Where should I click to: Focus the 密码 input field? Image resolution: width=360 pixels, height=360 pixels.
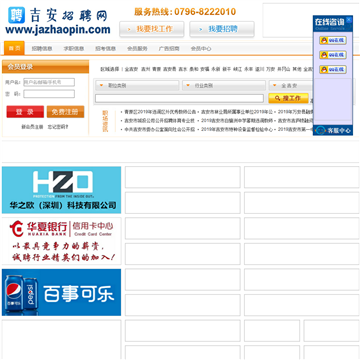click(49, 94)
